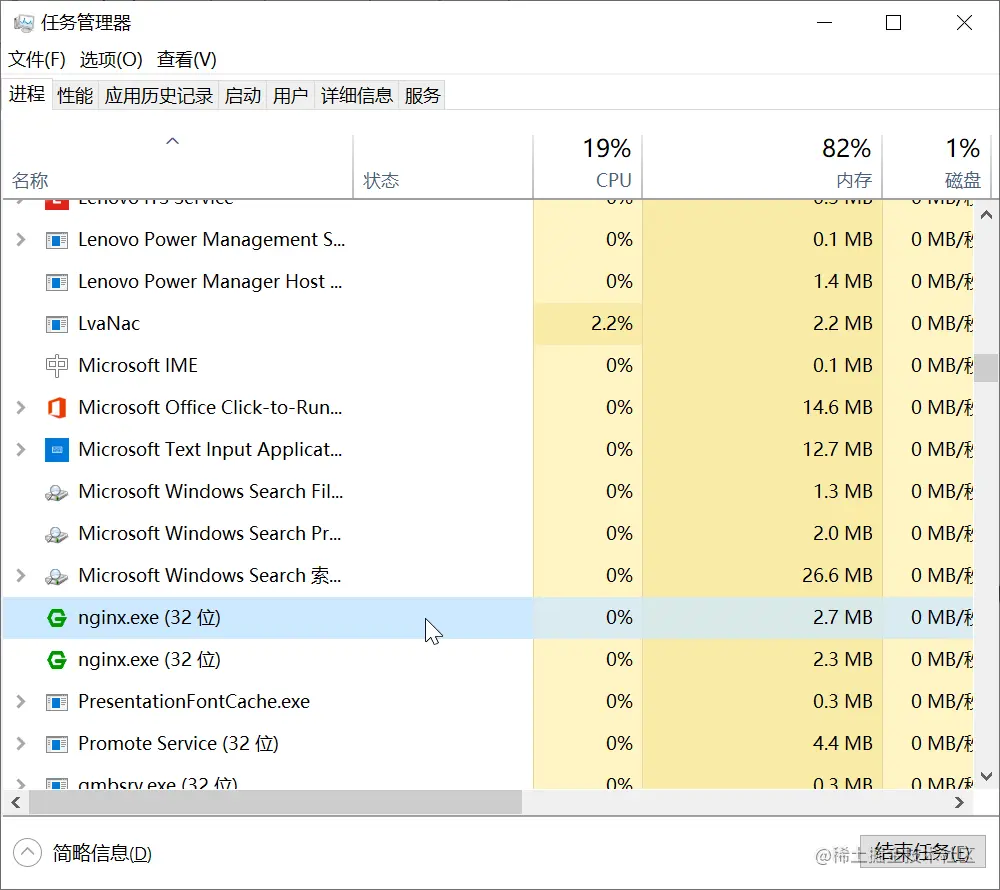Click the icon of nginx.exe using 2.3 MB
The width and height of the screenshot is (1000, 890).
57,660
